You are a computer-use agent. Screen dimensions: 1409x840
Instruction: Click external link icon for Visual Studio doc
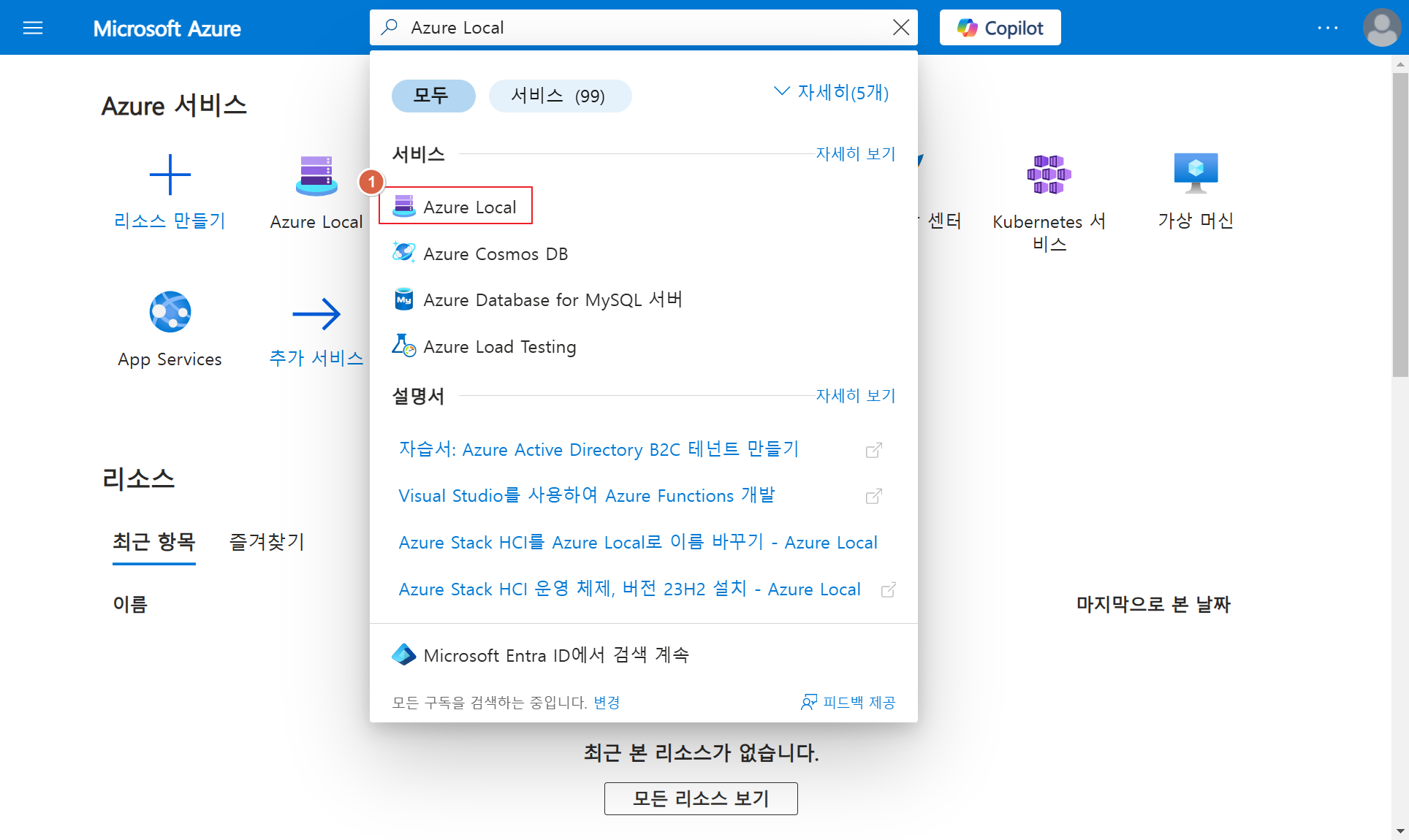873,497
